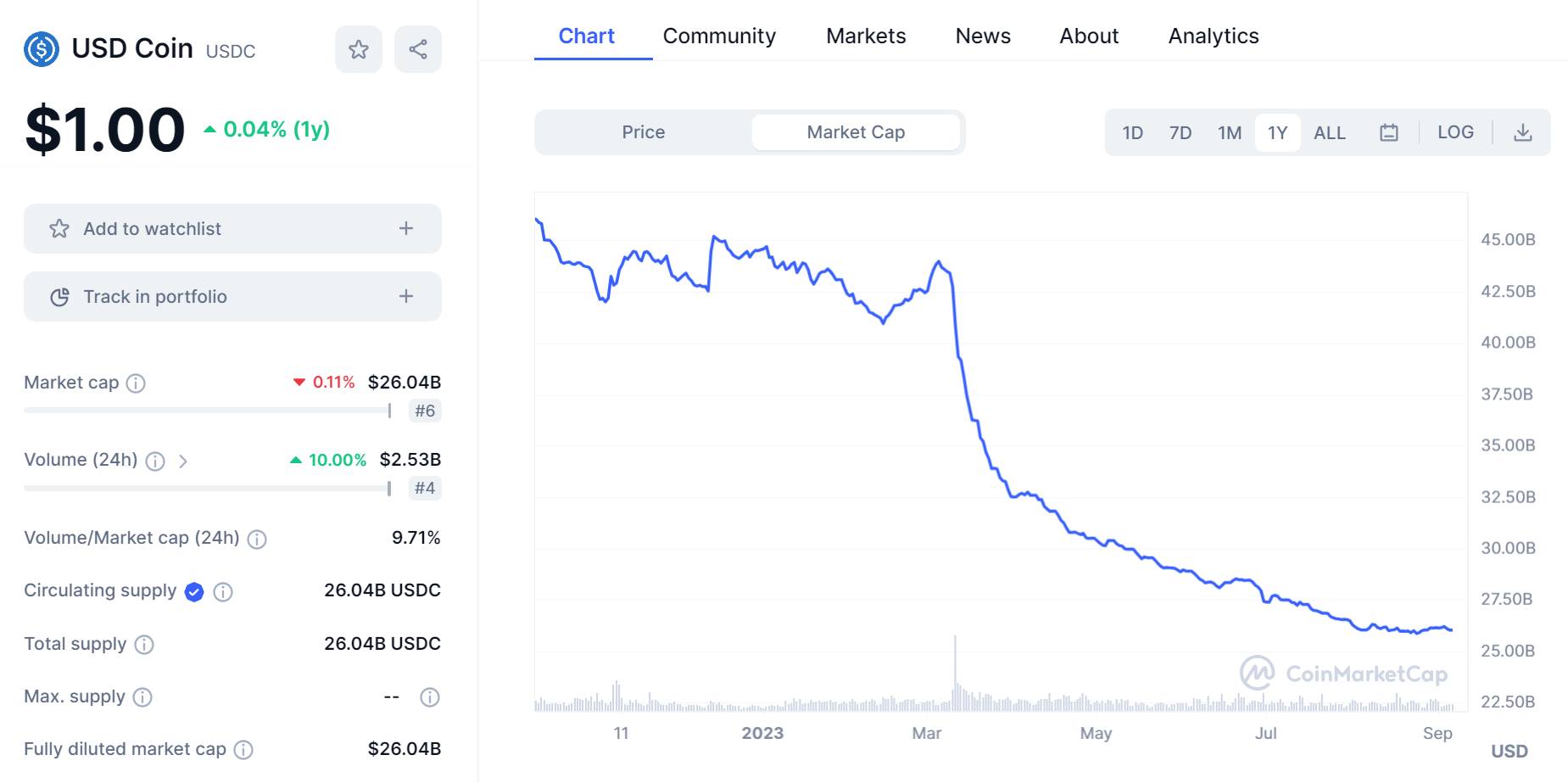Click the $2.53B volume value
Image resolution: width=1568 pixels, height=783 pixels.
[410, 459]
